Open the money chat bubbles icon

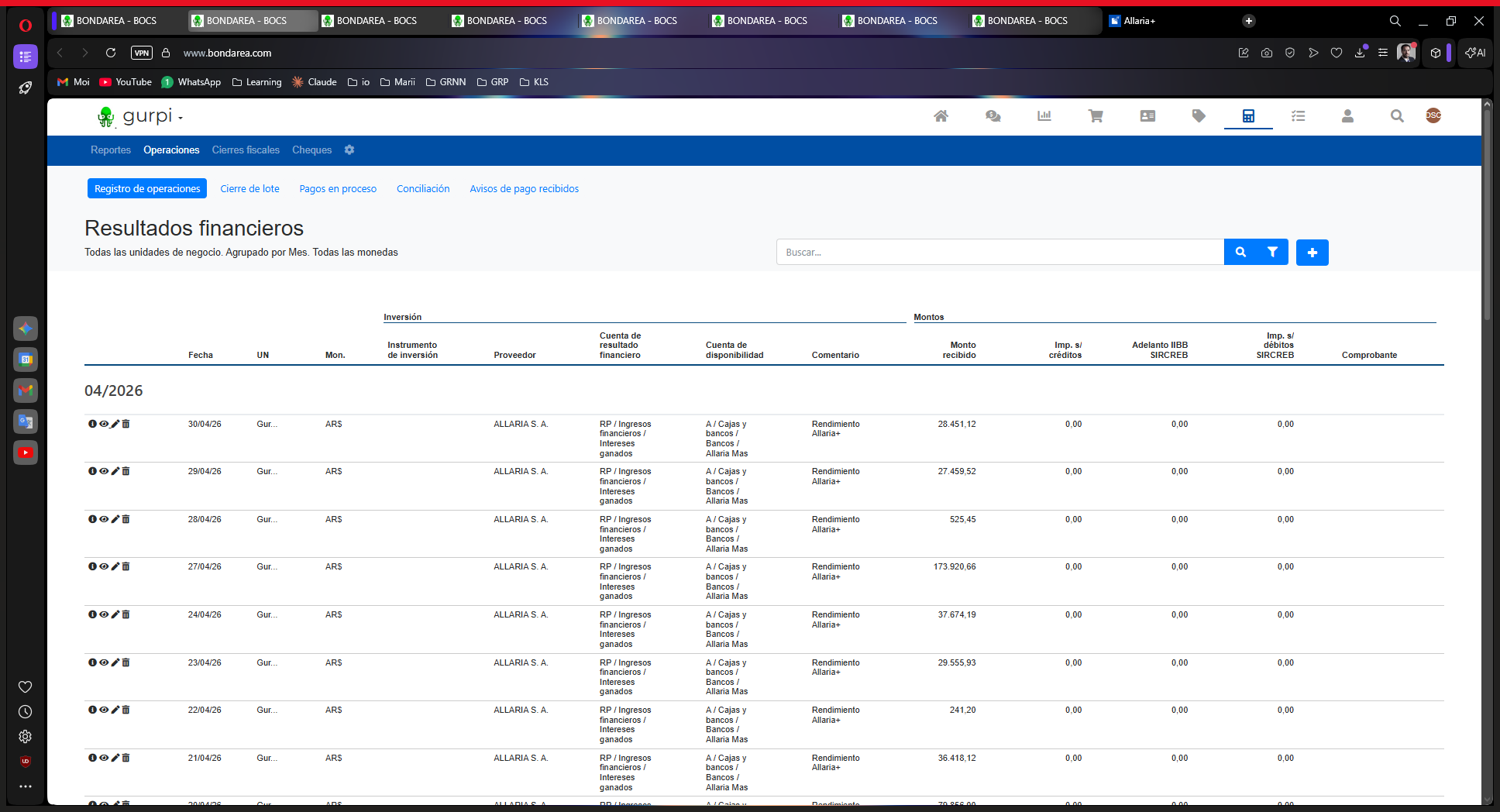click(993, 116)
